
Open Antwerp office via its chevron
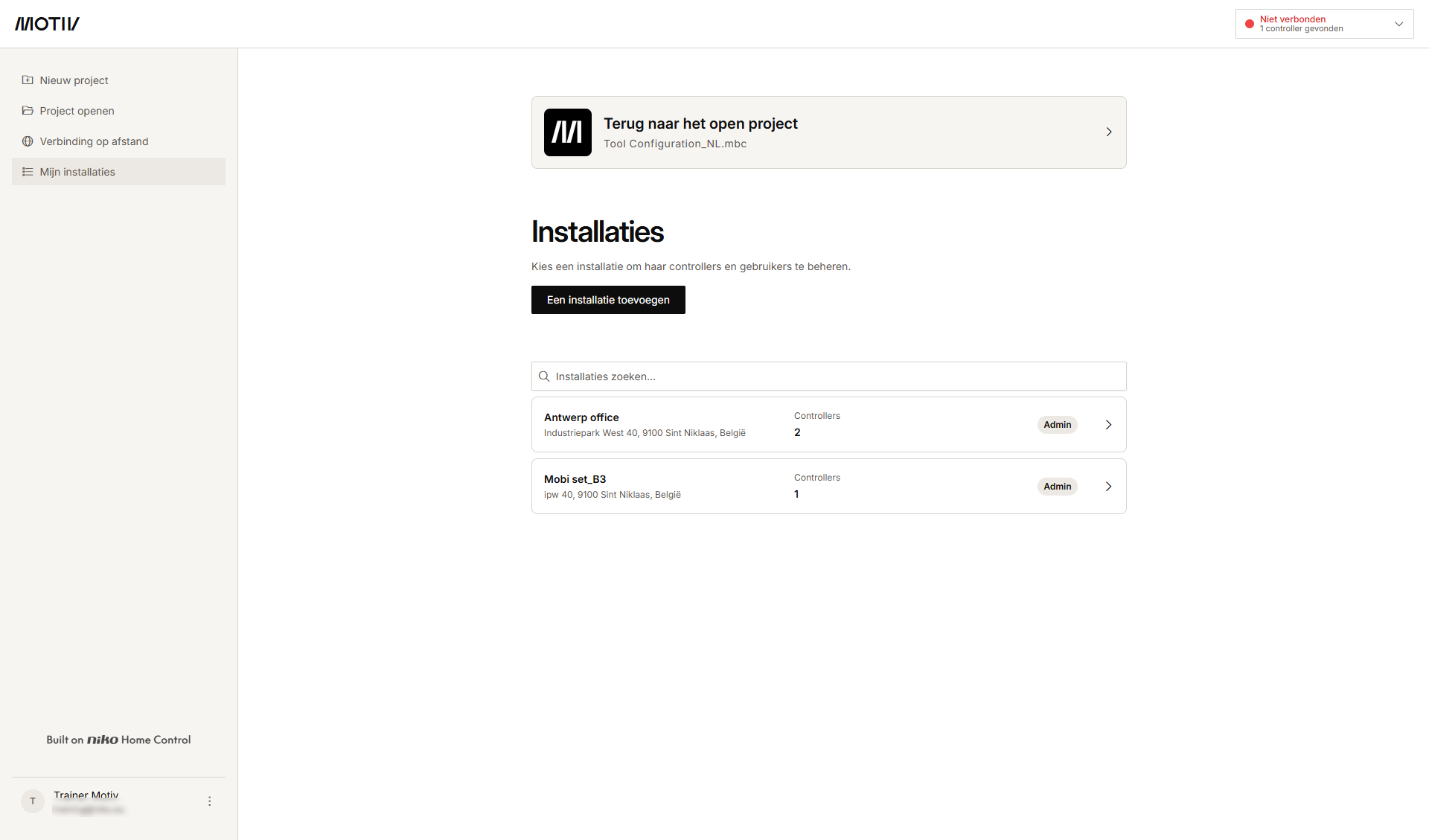pyautogui.click(x=1108, y=425)
